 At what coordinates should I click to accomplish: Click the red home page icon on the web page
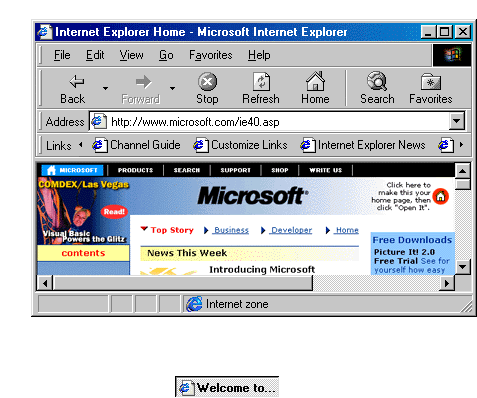[441, 196]
